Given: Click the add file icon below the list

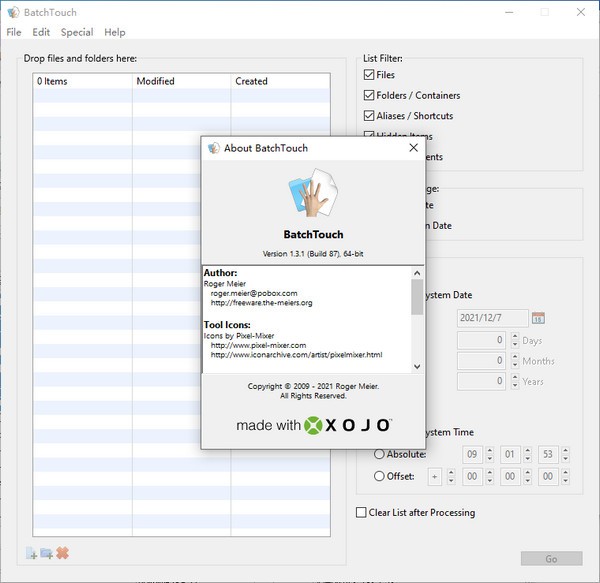Looking at the screenshot, I should click(x=32, y=553).
